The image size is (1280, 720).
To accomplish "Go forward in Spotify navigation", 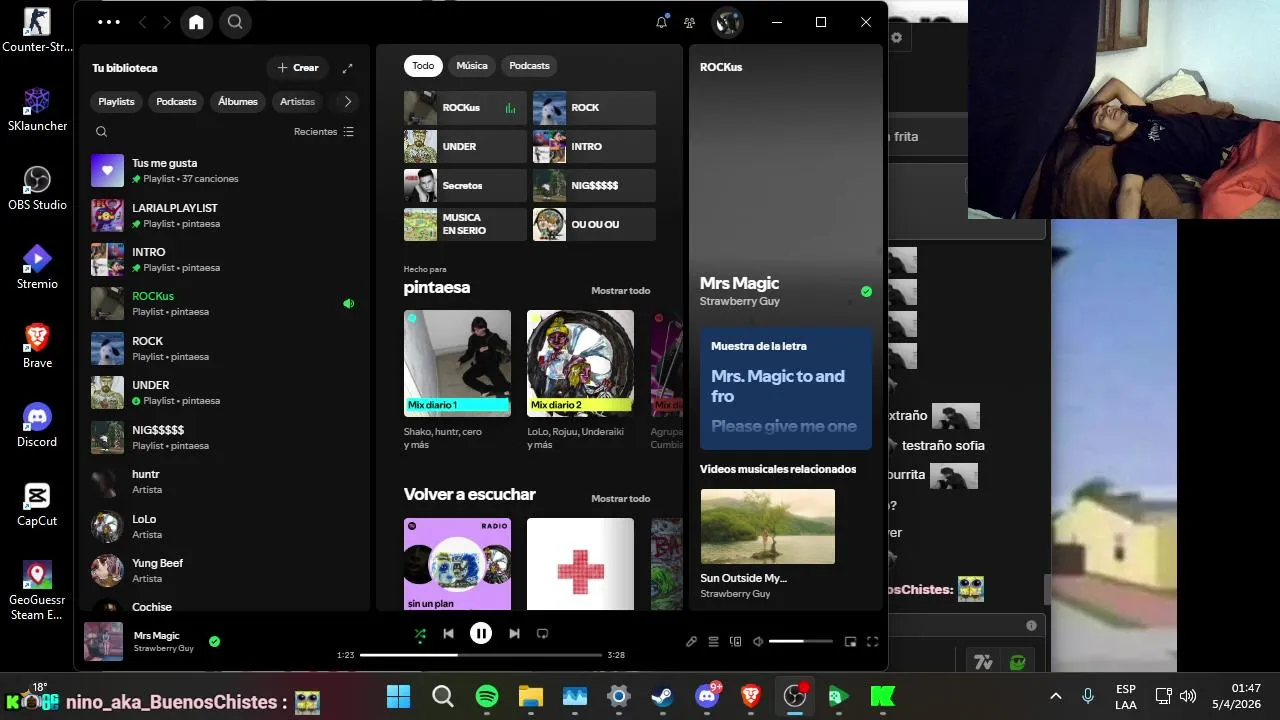I will [x=166, y=22].
